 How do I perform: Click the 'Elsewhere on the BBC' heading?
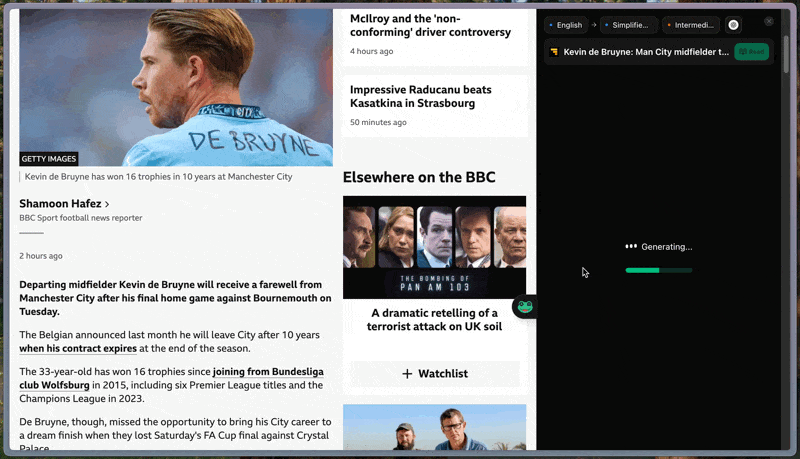[419, 177]
